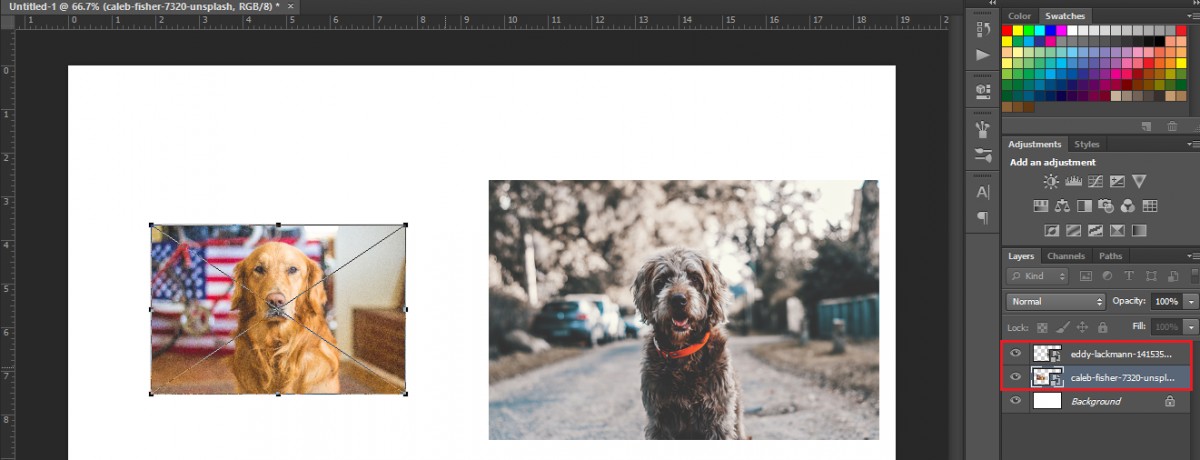Pick the red swatch in top-left of Swatches
The width and height of the screenshot is (1200, 460).
coord(1008,30)
